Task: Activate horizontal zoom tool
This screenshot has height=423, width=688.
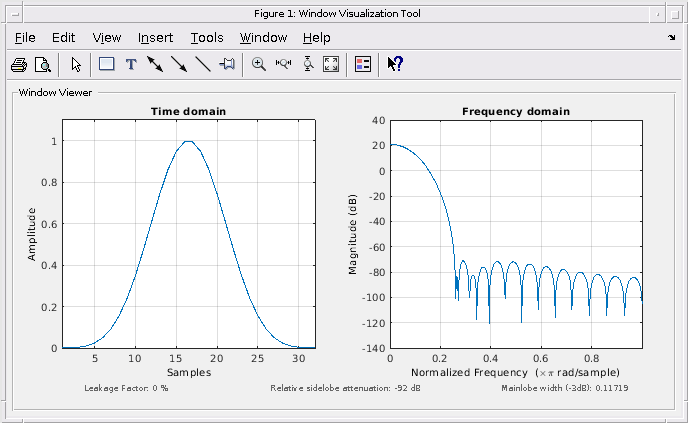Action: coord(283,64)
